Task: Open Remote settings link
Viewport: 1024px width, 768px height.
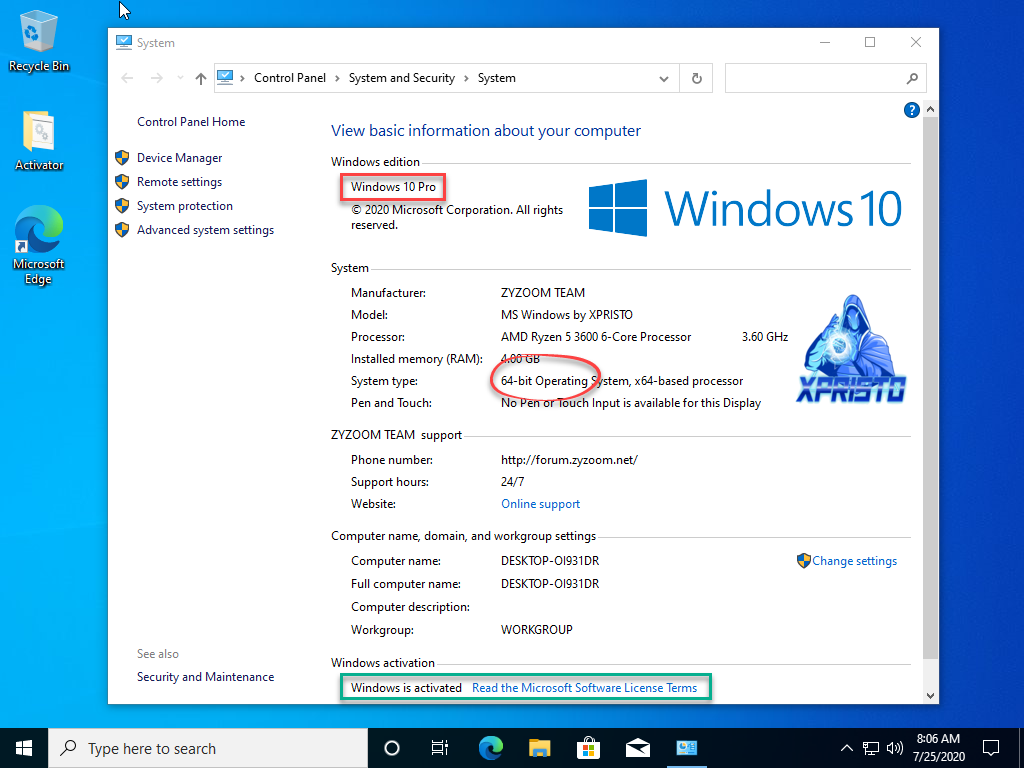Action: 180,182
